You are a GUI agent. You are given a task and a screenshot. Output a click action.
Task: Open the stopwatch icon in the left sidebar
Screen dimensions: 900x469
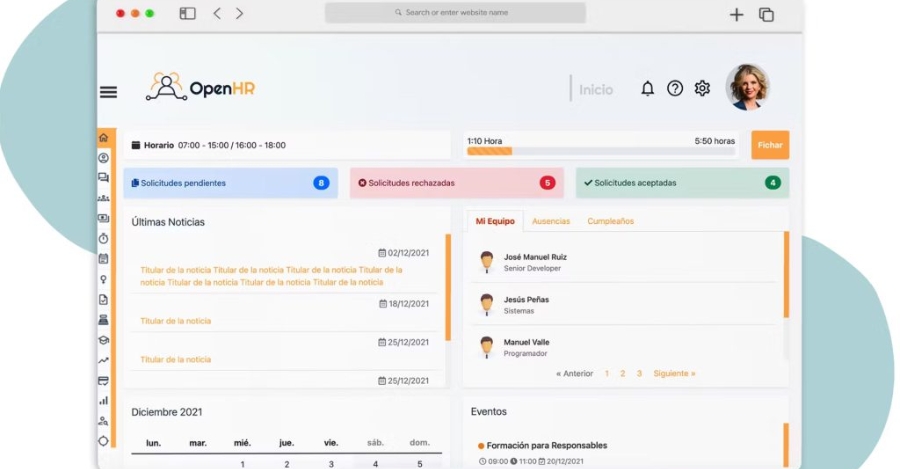[103, 238]
